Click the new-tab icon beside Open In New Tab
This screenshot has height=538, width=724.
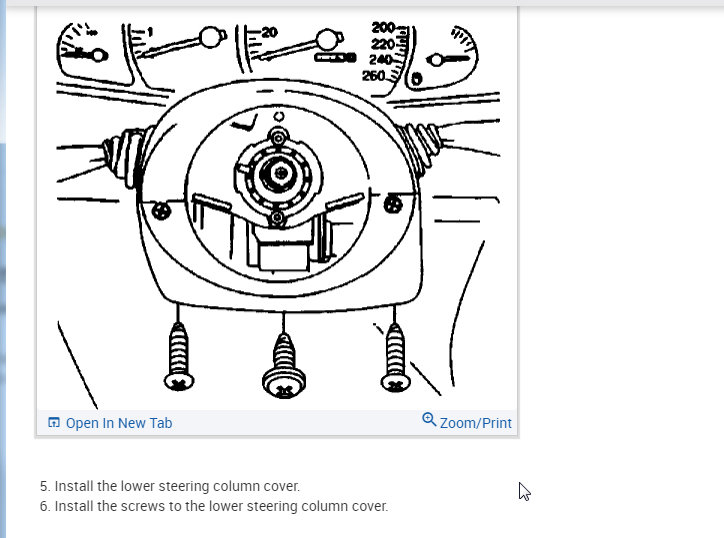coord(54,422)
